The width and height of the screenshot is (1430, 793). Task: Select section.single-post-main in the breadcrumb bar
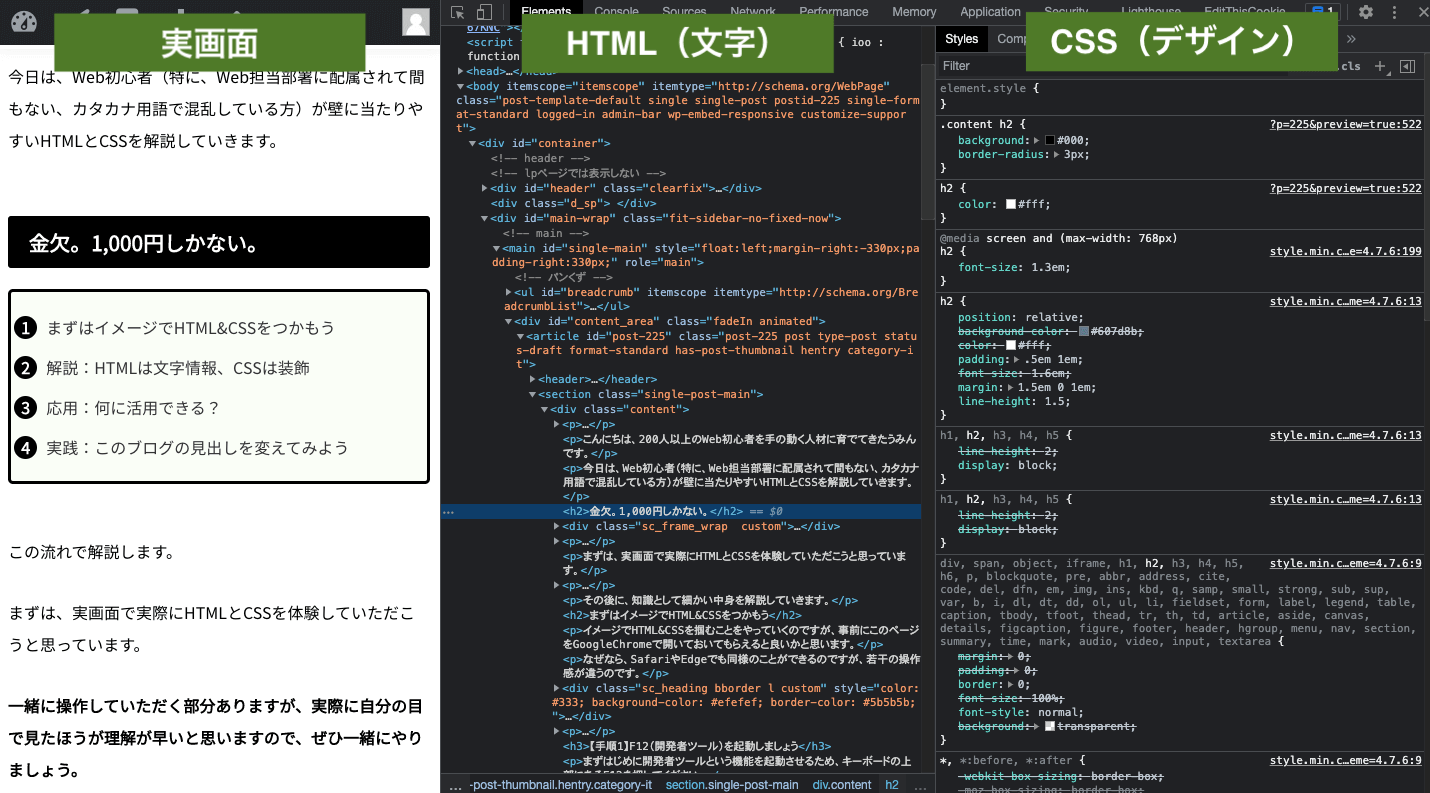[x=732, y=785]
